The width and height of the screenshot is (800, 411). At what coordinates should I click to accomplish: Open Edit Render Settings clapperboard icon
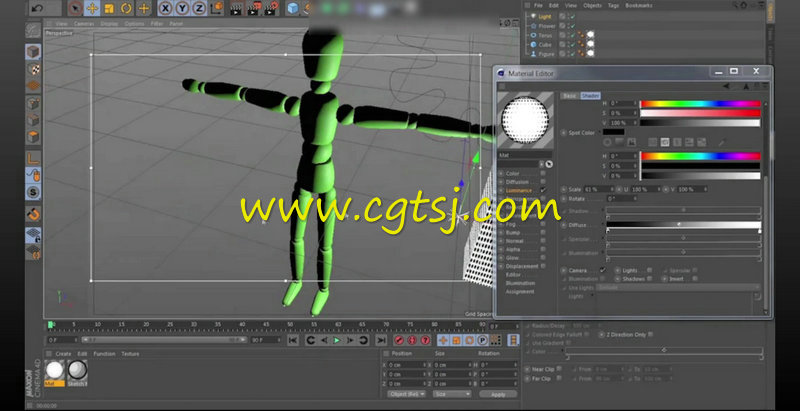pyautogui.click(x=271, y=8)
